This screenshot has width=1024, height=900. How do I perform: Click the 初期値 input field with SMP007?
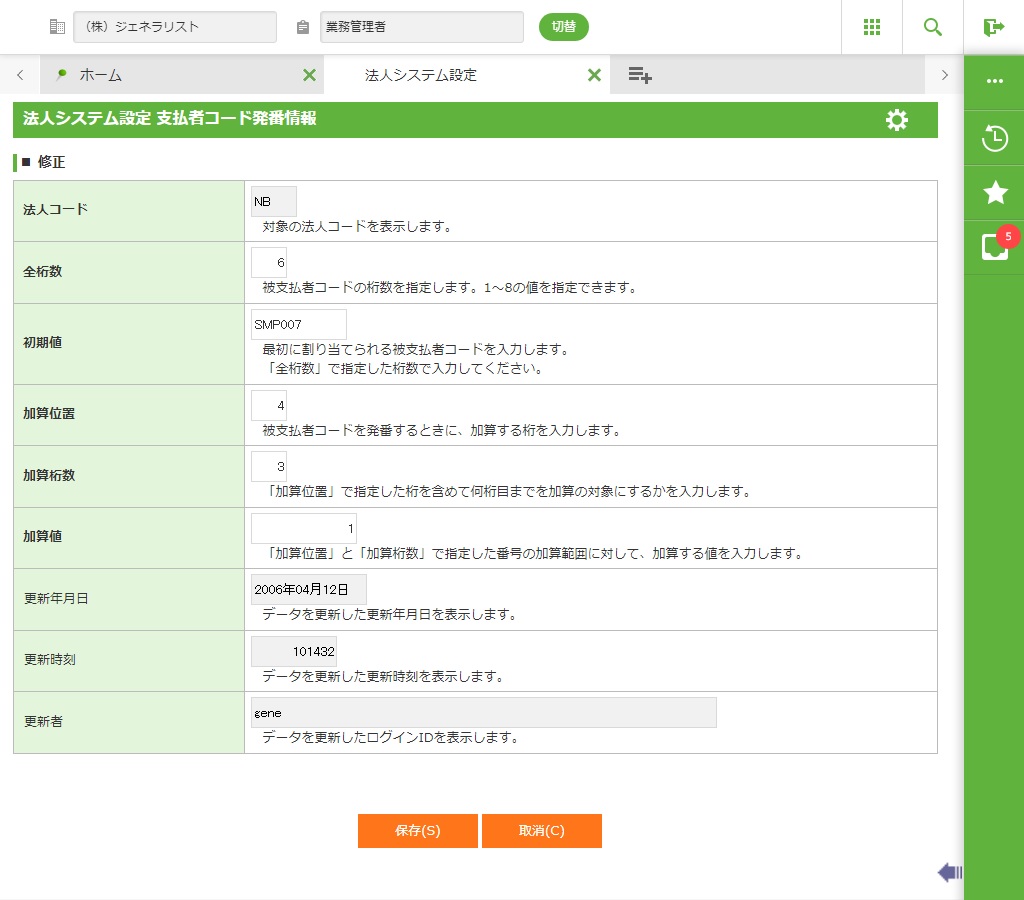[298, 325]
